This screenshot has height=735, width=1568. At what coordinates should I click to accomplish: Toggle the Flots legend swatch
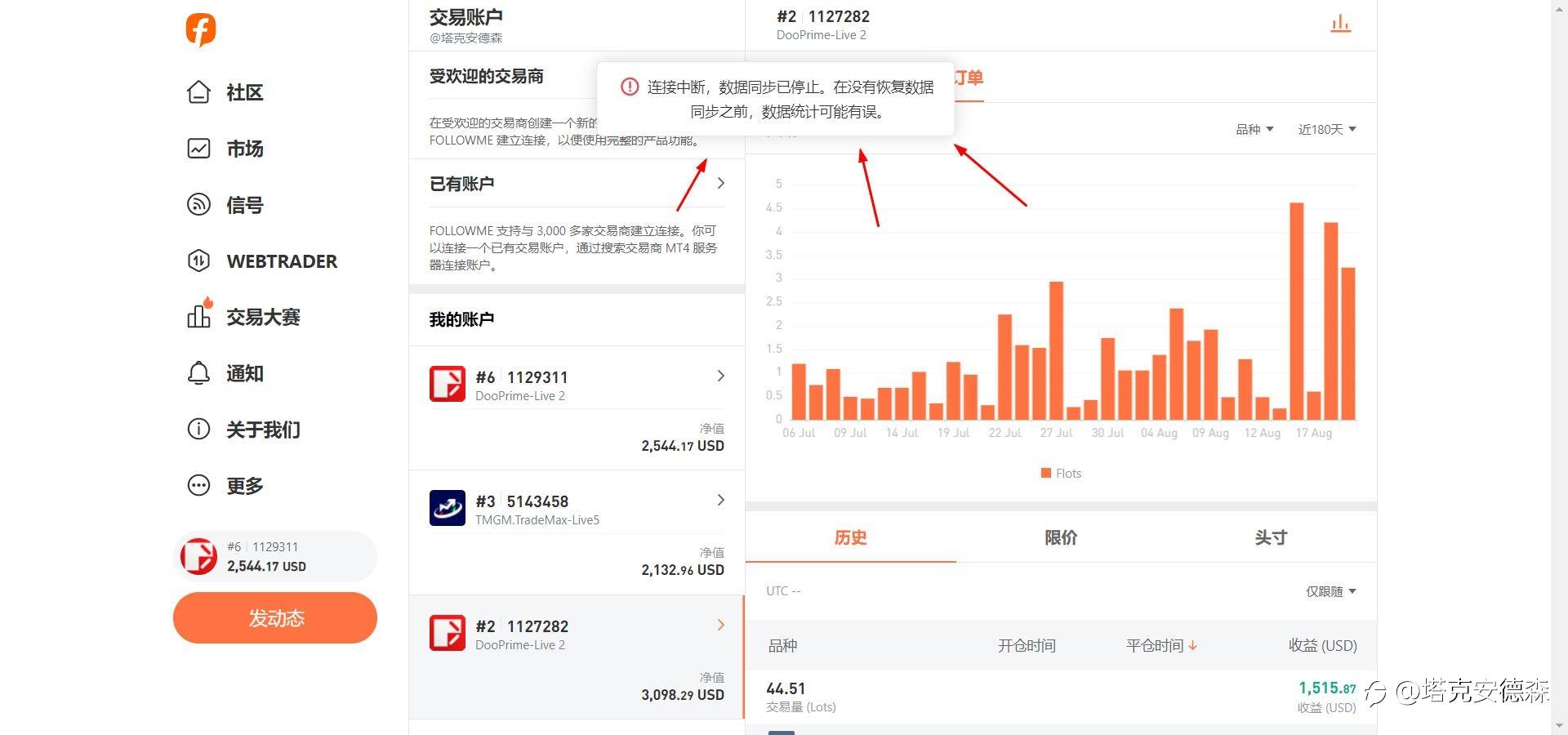1046,473
